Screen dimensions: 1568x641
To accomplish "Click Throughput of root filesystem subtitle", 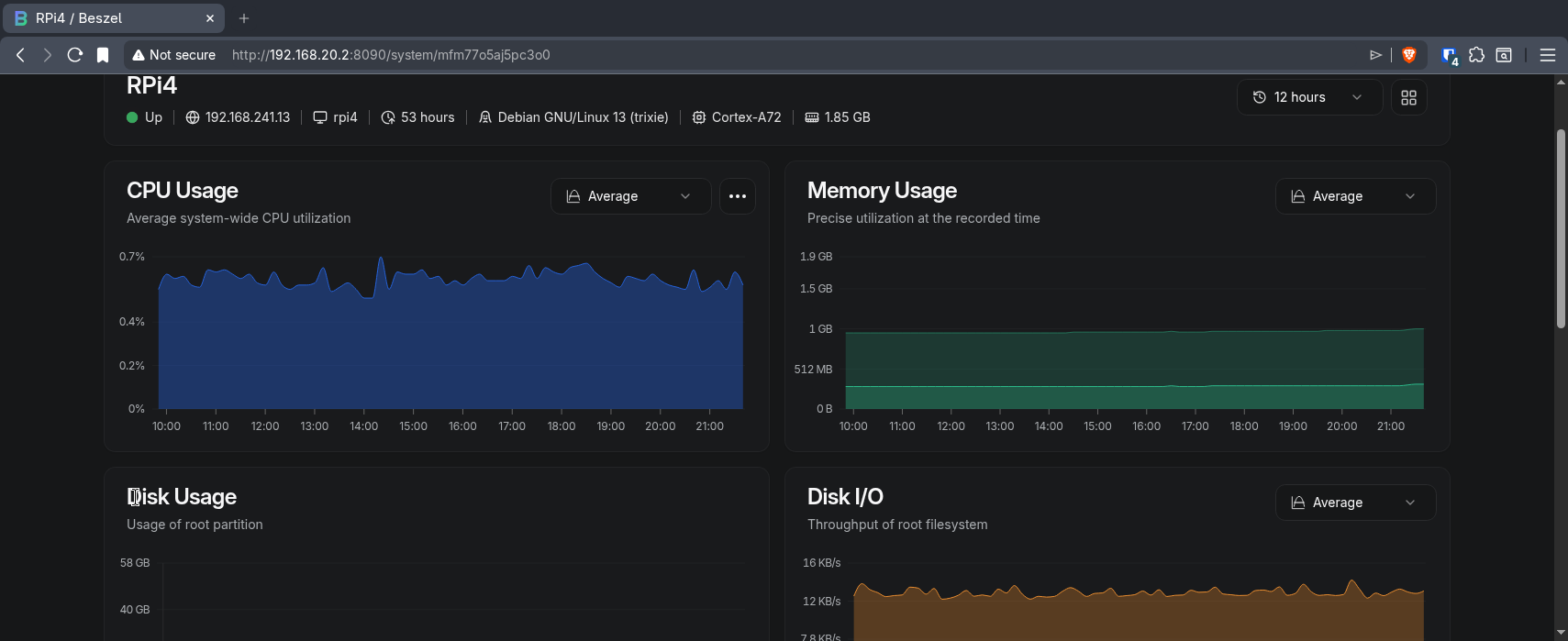I will [x=897, y=525].
